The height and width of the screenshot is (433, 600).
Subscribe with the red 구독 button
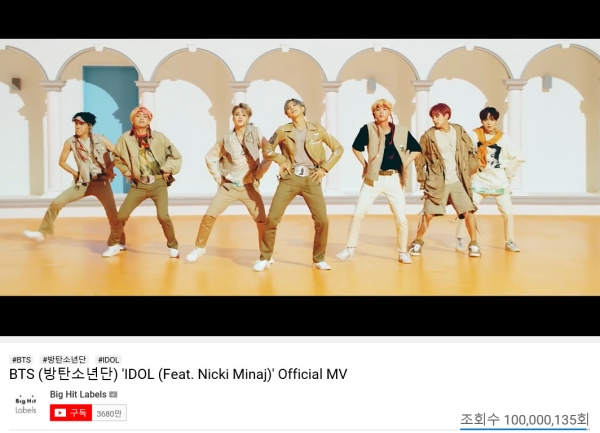coord(71,413)
